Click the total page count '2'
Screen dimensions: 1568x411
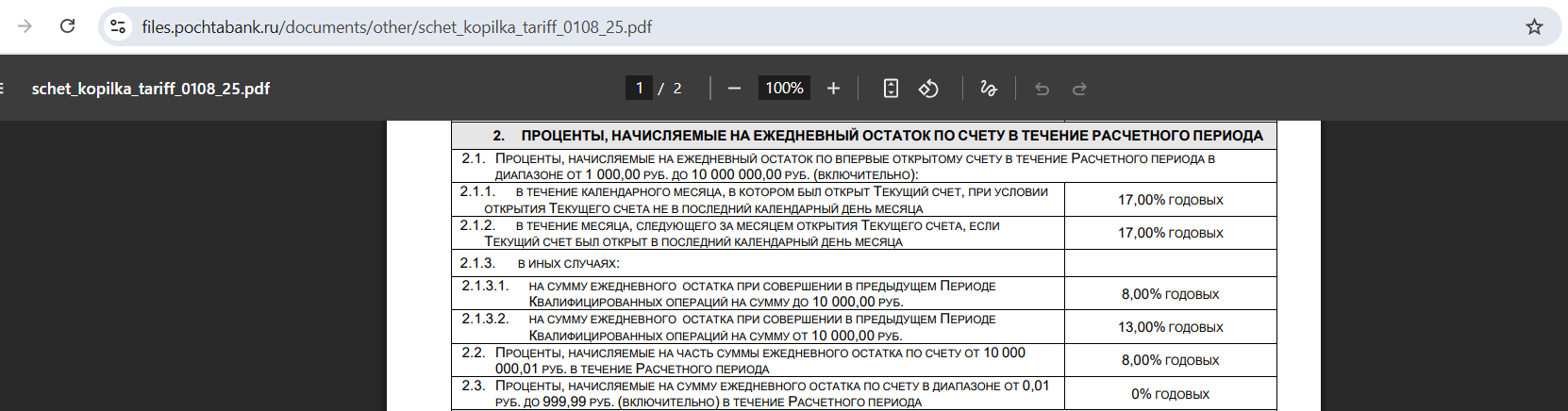pyautogui.click(x=676, y=88)
